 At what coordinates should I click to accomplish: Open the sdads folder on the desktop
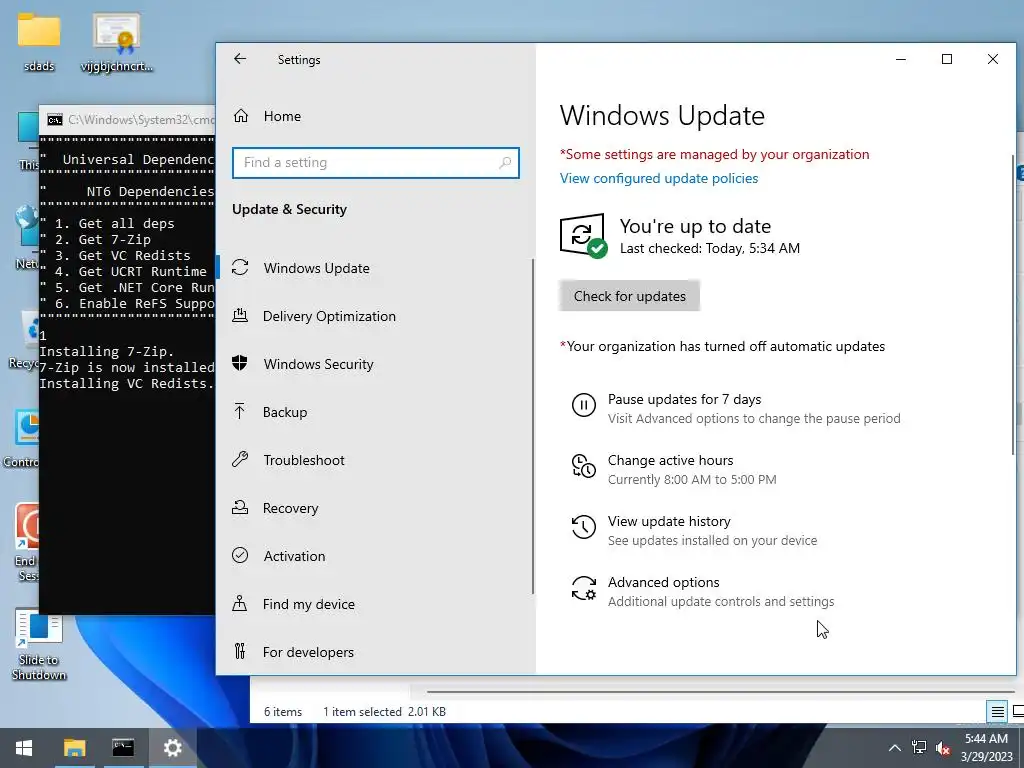(x=39, y=41)
